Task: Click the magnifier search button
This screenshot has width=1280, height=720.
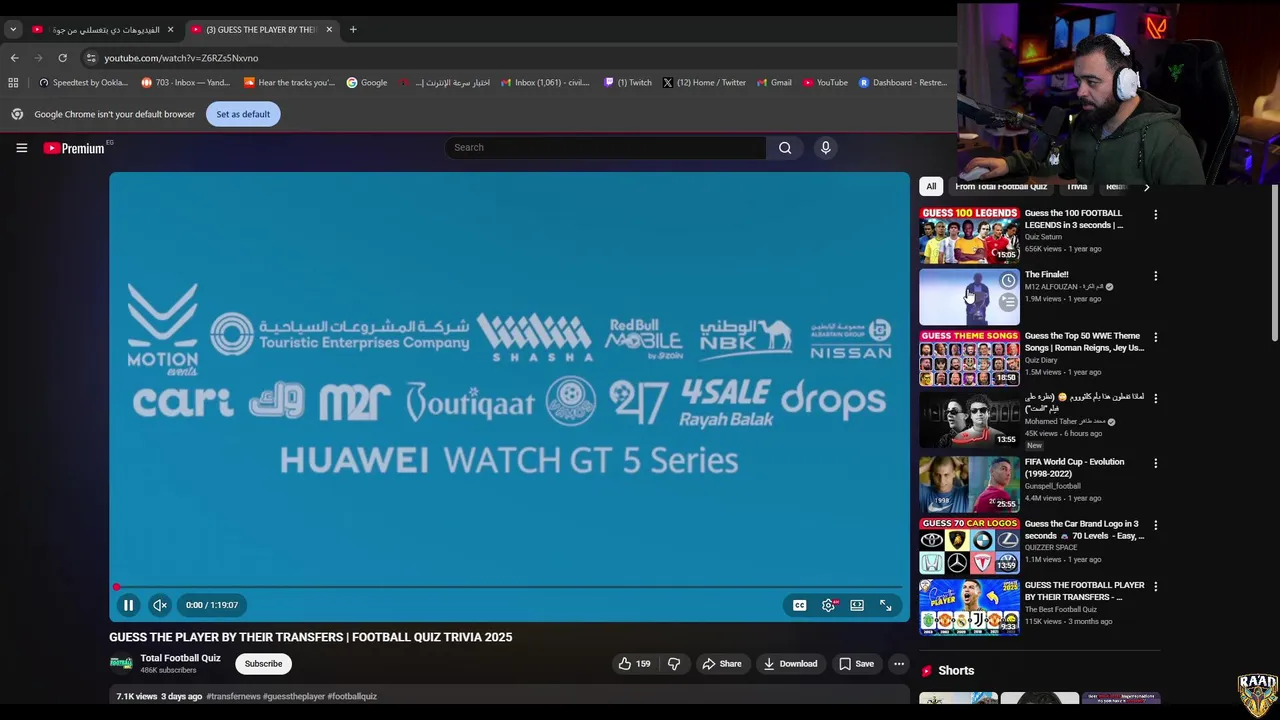Action: point(785,148)
